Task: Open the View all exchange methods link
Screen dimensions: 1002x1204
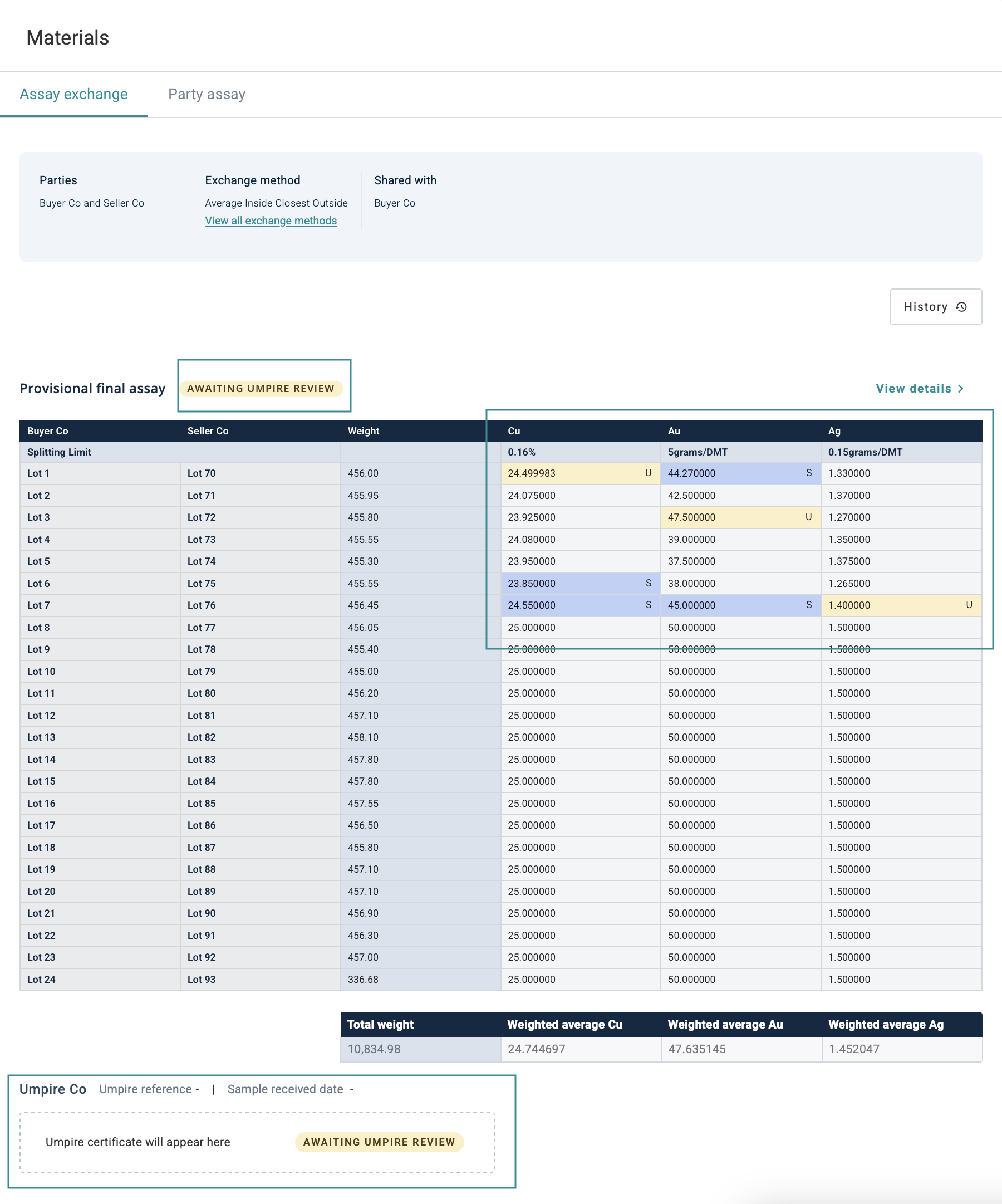Action: [271, 221]
